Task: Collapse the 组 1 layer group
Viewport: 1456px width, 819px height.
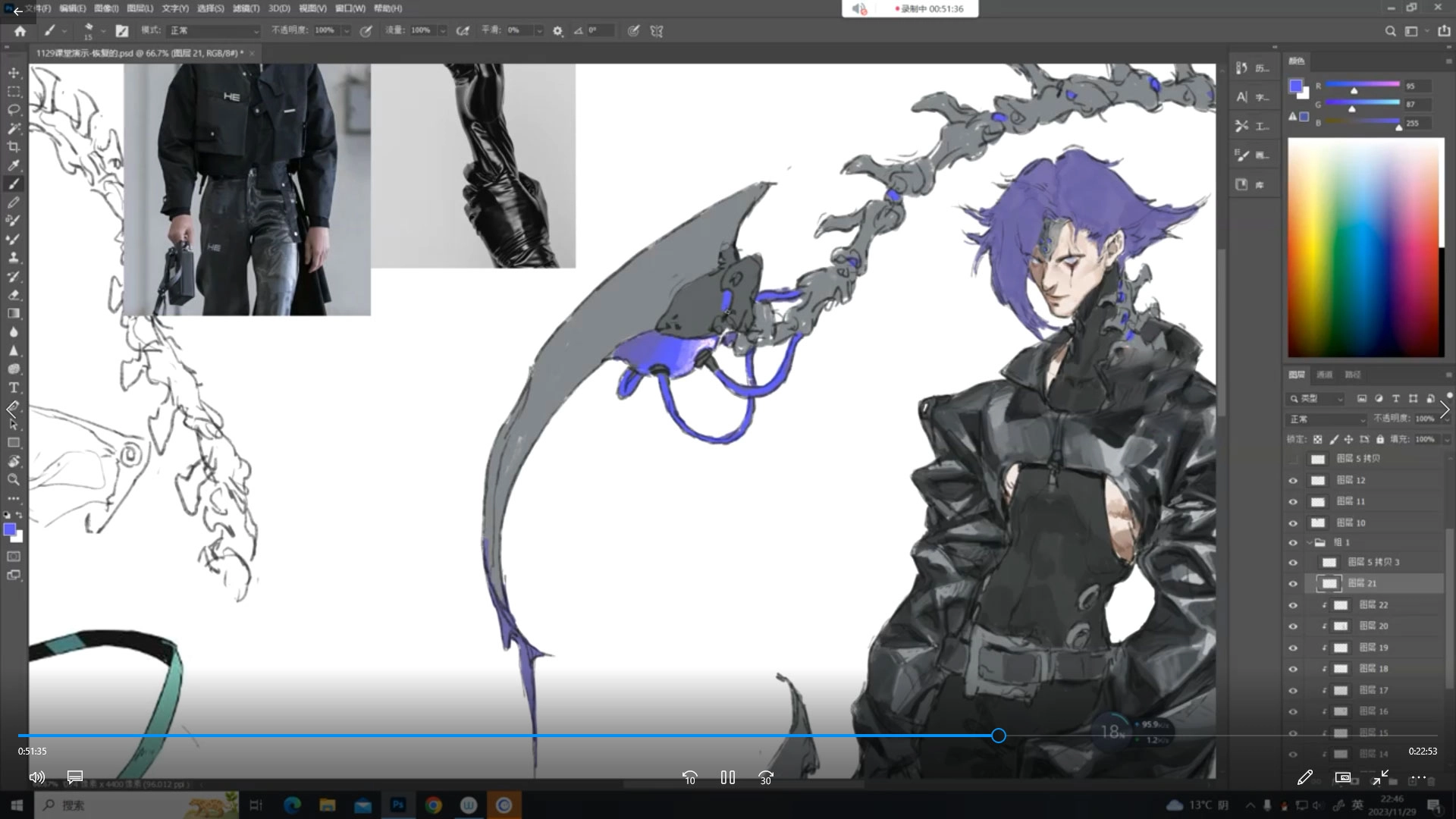Action: (x=1309, y=543)
